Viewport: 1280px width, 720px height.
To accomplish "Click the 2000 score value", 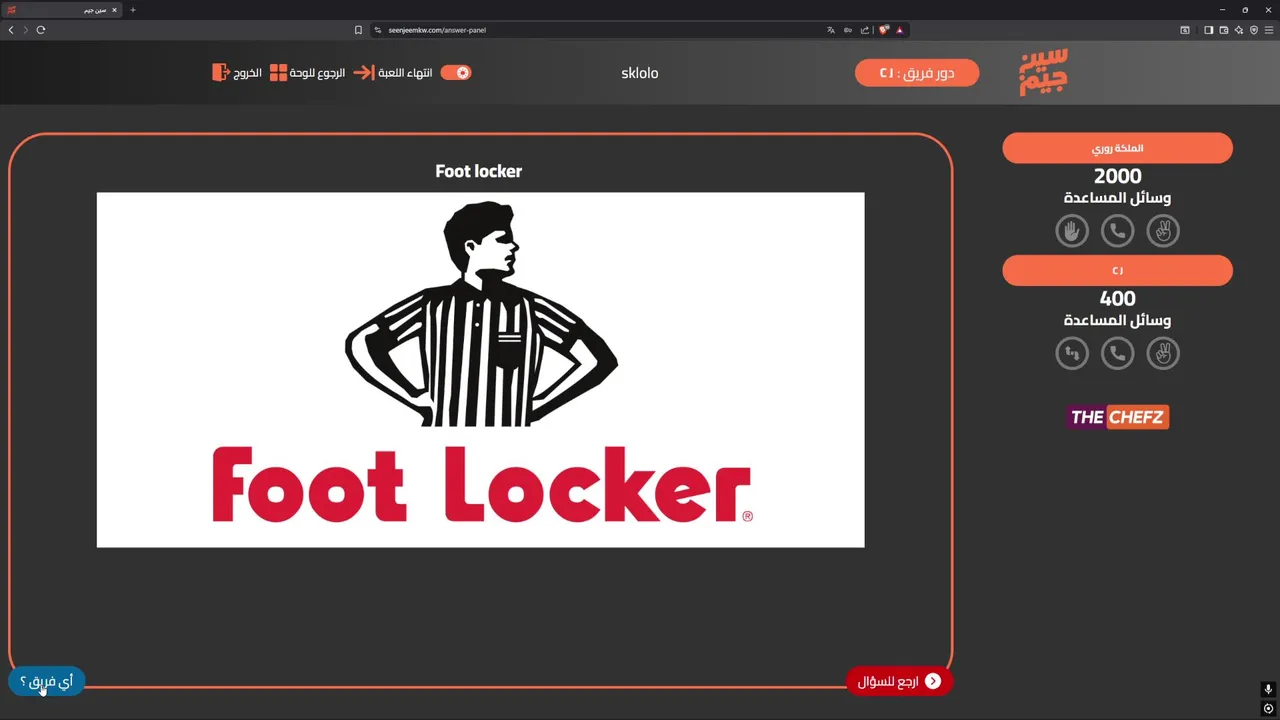I will coord(1118,177).
